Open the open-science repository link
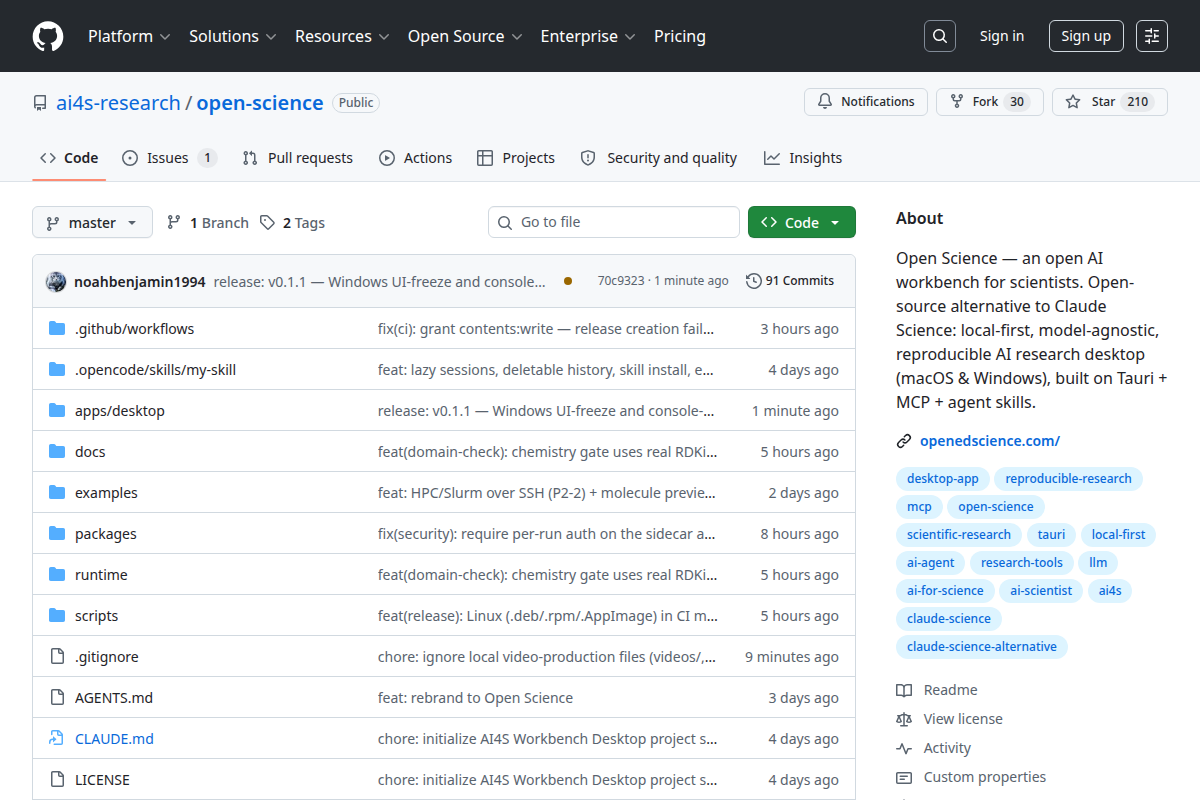 260,103
